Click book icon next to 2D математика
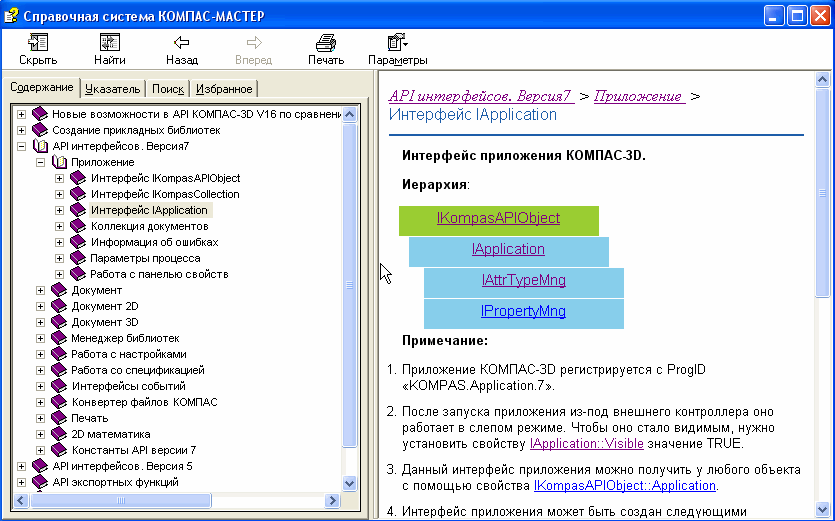This screenshot has width=835, height=521. pyautogui.click(x=59, y=434)
